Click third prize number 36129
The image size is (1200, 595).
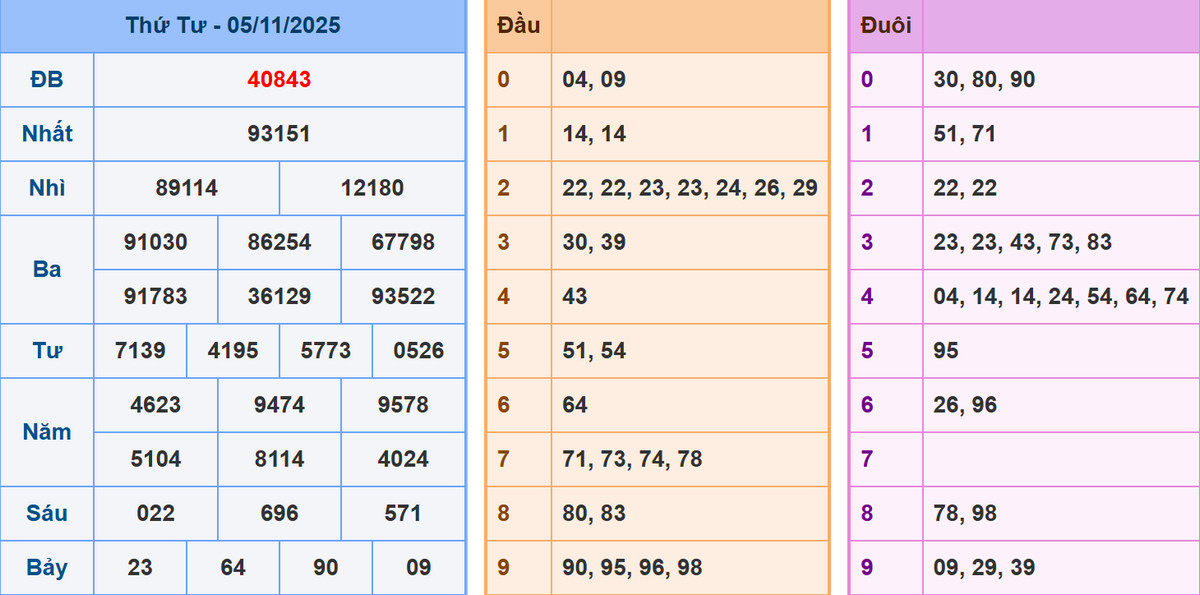tap(279, 297)
